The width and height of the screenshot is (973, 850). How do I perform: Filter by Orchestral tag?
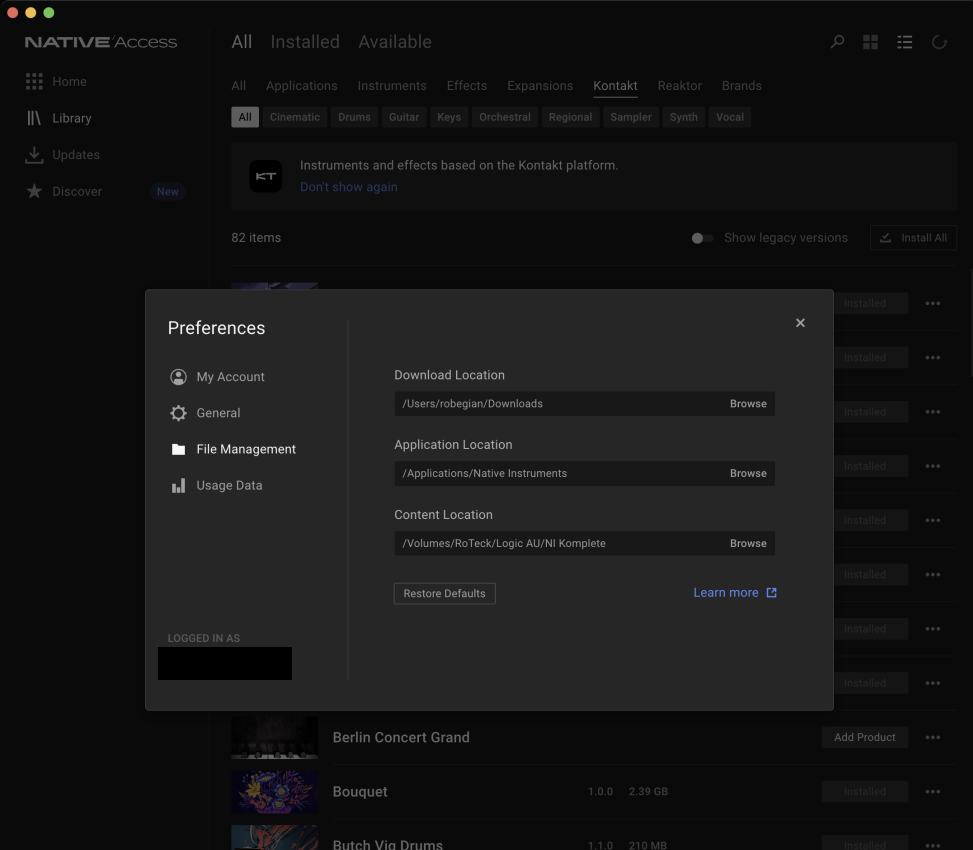pos(504,117)
